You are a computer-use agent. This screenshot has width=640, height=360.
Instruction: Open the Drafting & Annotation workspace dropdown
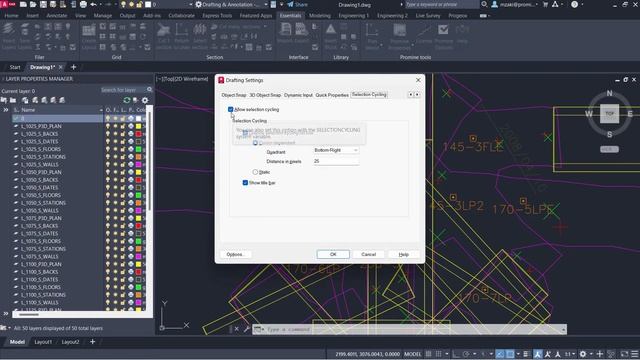point(266,4)
